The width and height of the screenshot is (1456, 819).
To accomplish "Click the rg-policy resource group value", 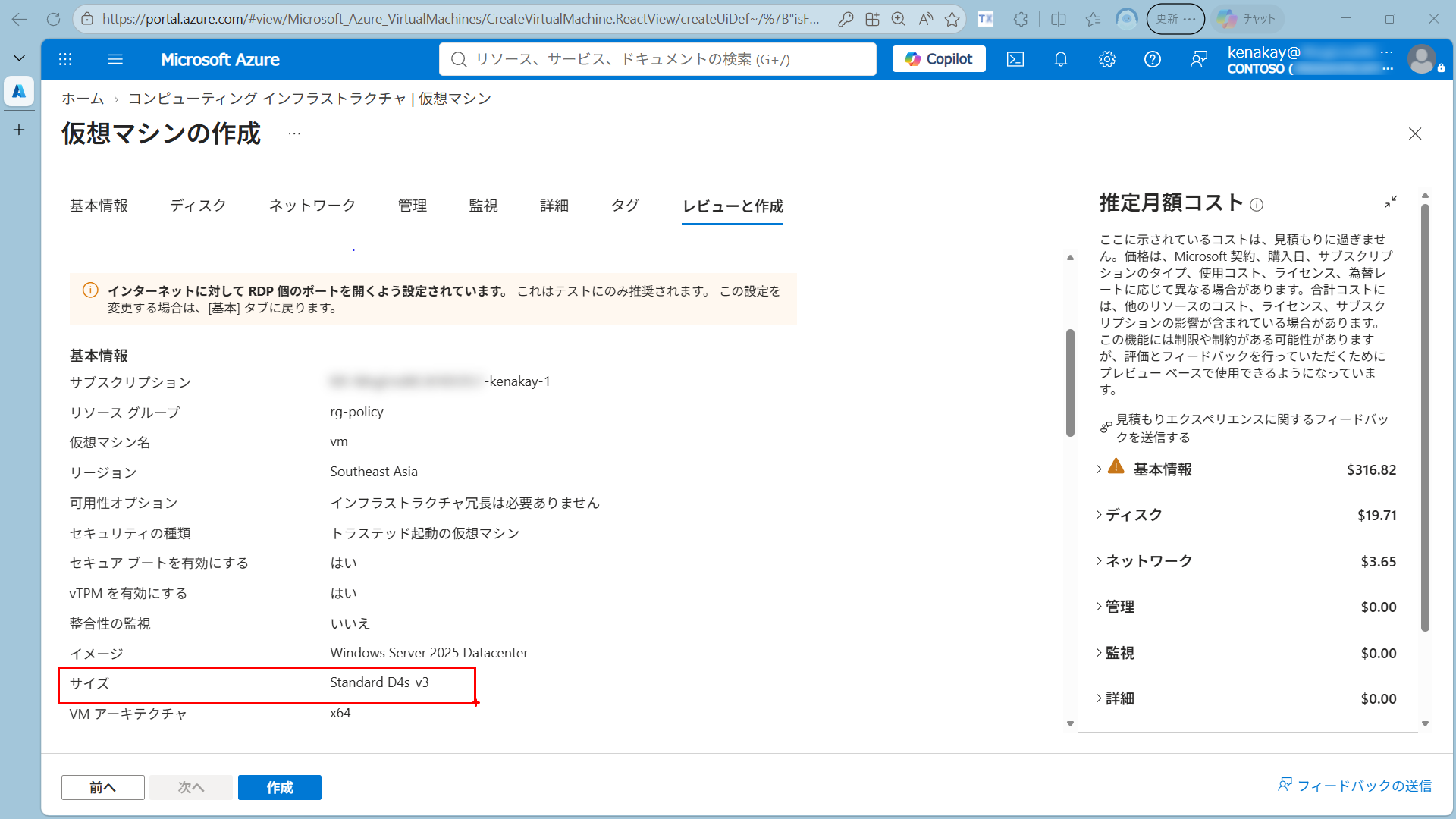I will (x=356, y=412).
